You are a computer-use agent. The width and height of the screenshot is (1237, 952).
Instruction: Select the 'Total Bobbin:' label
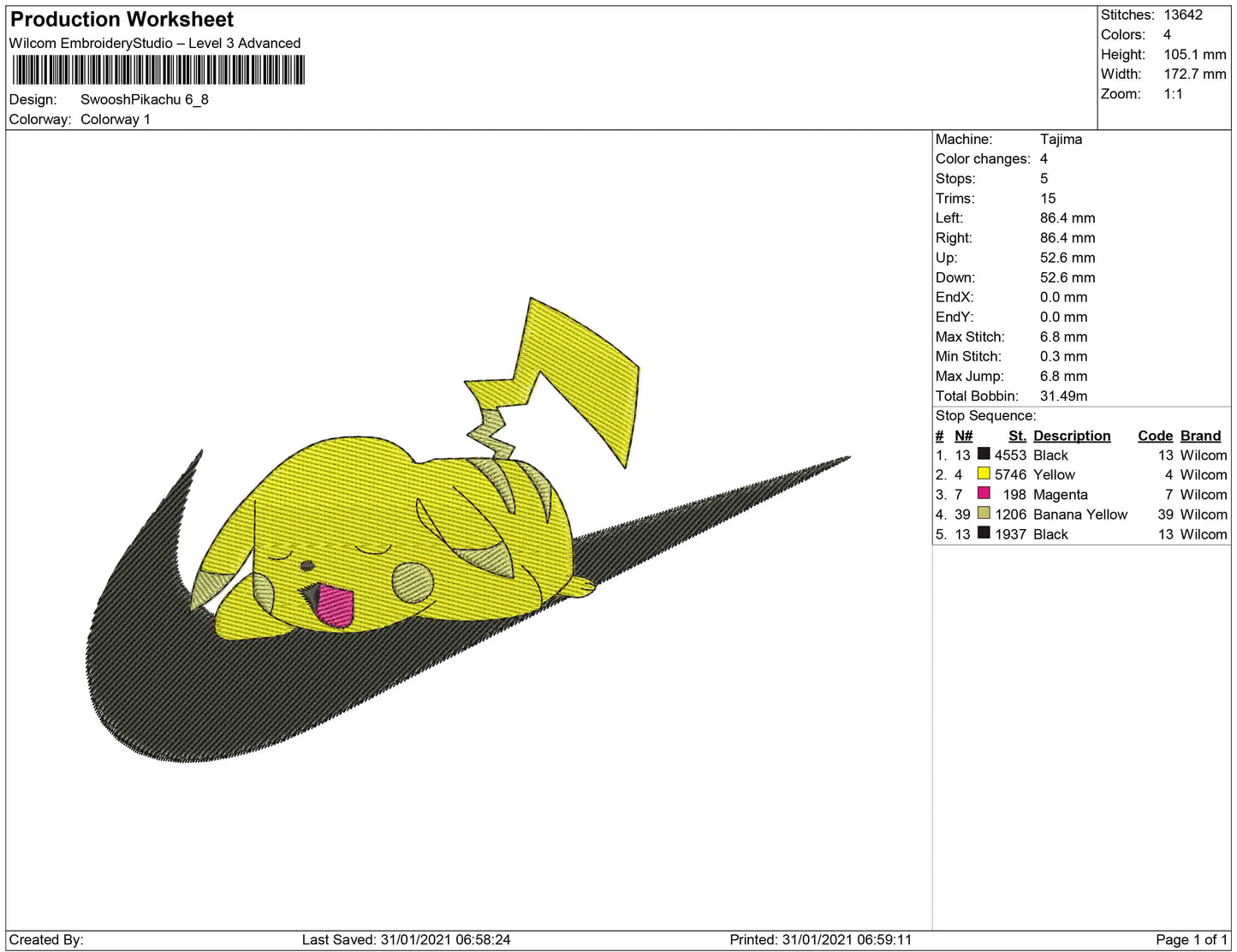pyautogui.click(x=977, y=396)
